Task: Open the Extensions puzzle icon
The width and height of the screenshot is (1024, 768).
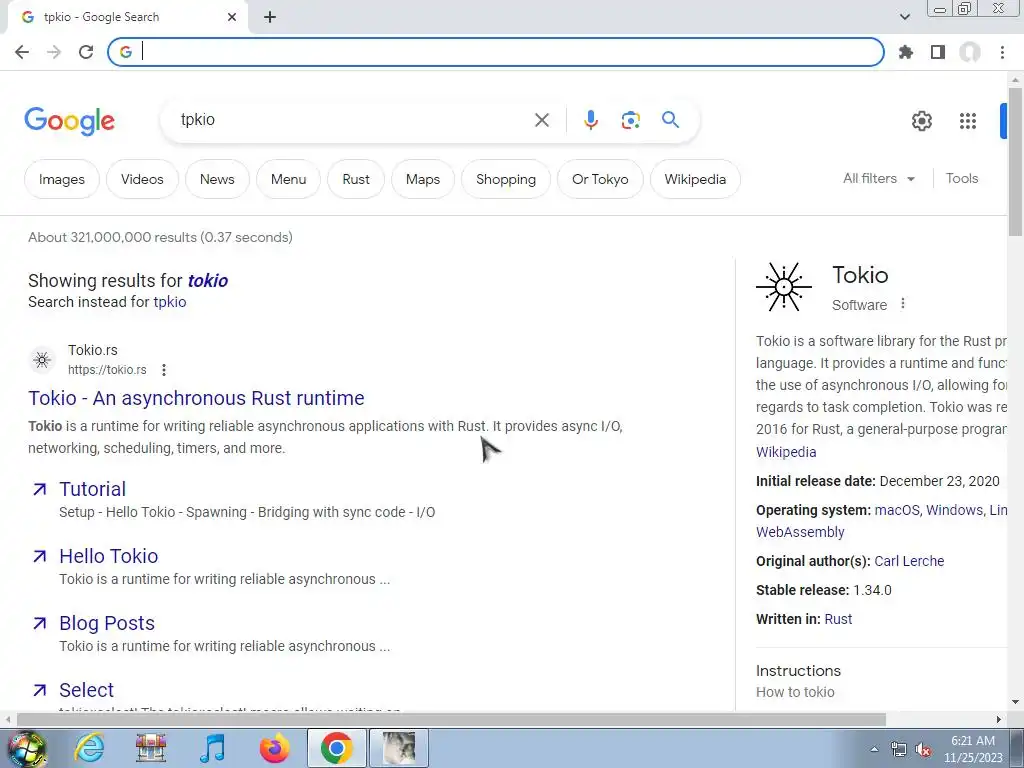Action: coord(906,52)
